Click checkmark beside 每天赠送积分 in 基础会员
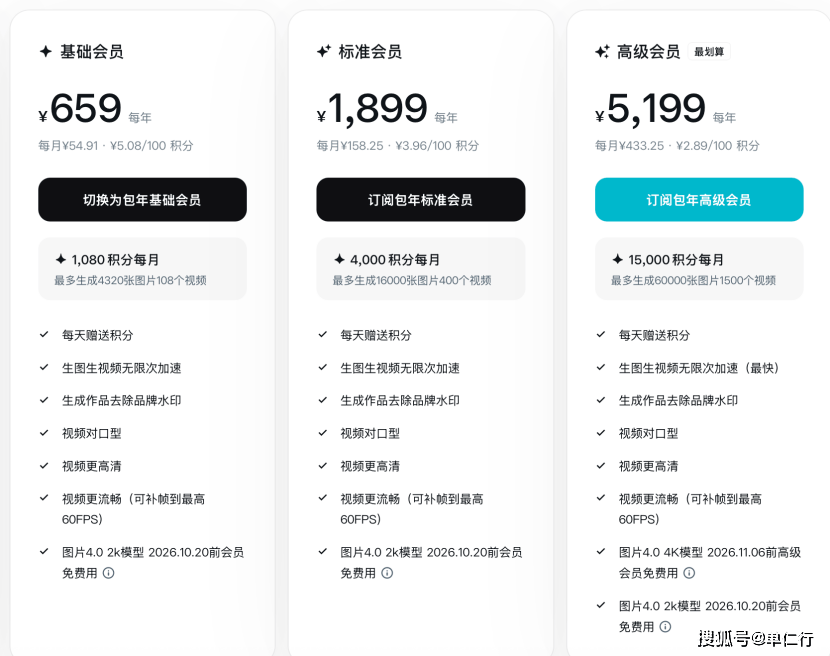The width and height of the screenshot is (830, 656). (44, 335)
